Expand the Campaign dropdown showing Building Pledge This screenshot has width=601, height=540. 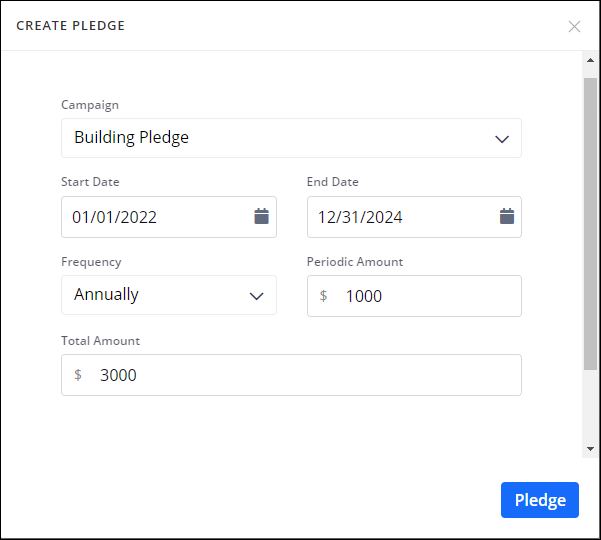pyautogui.click(x=291, y=138)
